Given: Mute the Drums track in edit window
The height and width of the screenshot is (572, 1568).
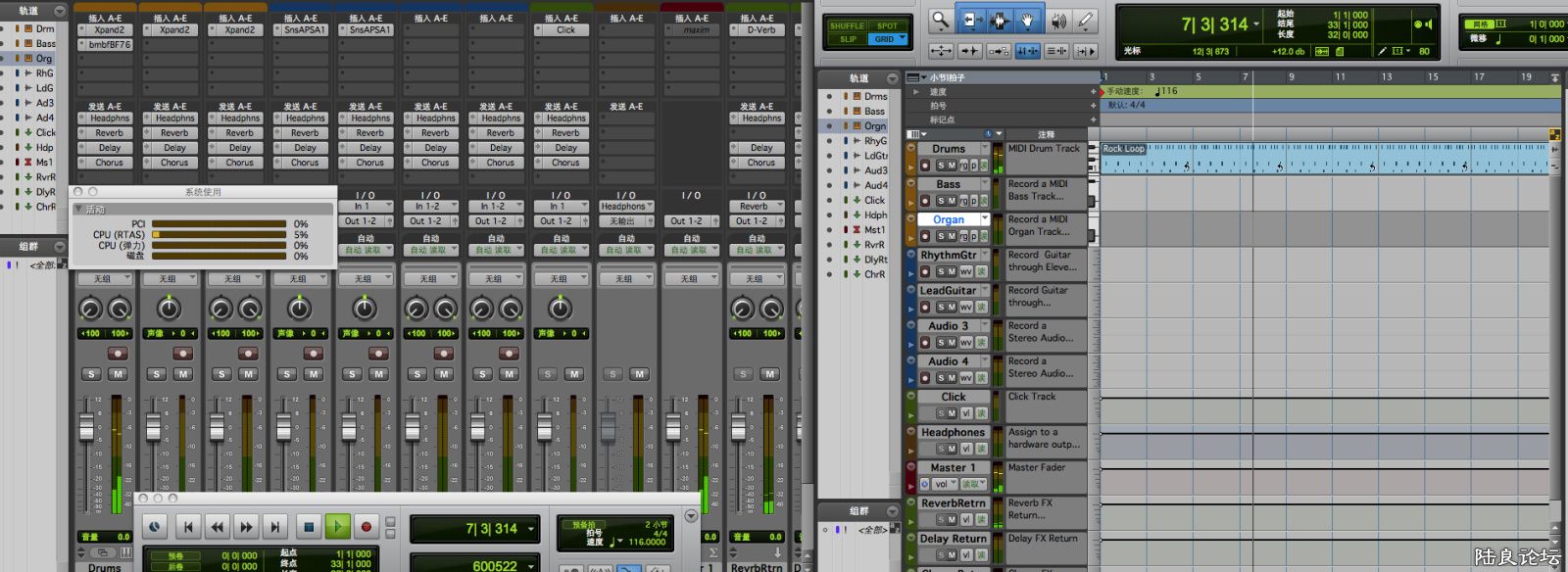Looking at the screenshot, I should [x=952, y=166].
